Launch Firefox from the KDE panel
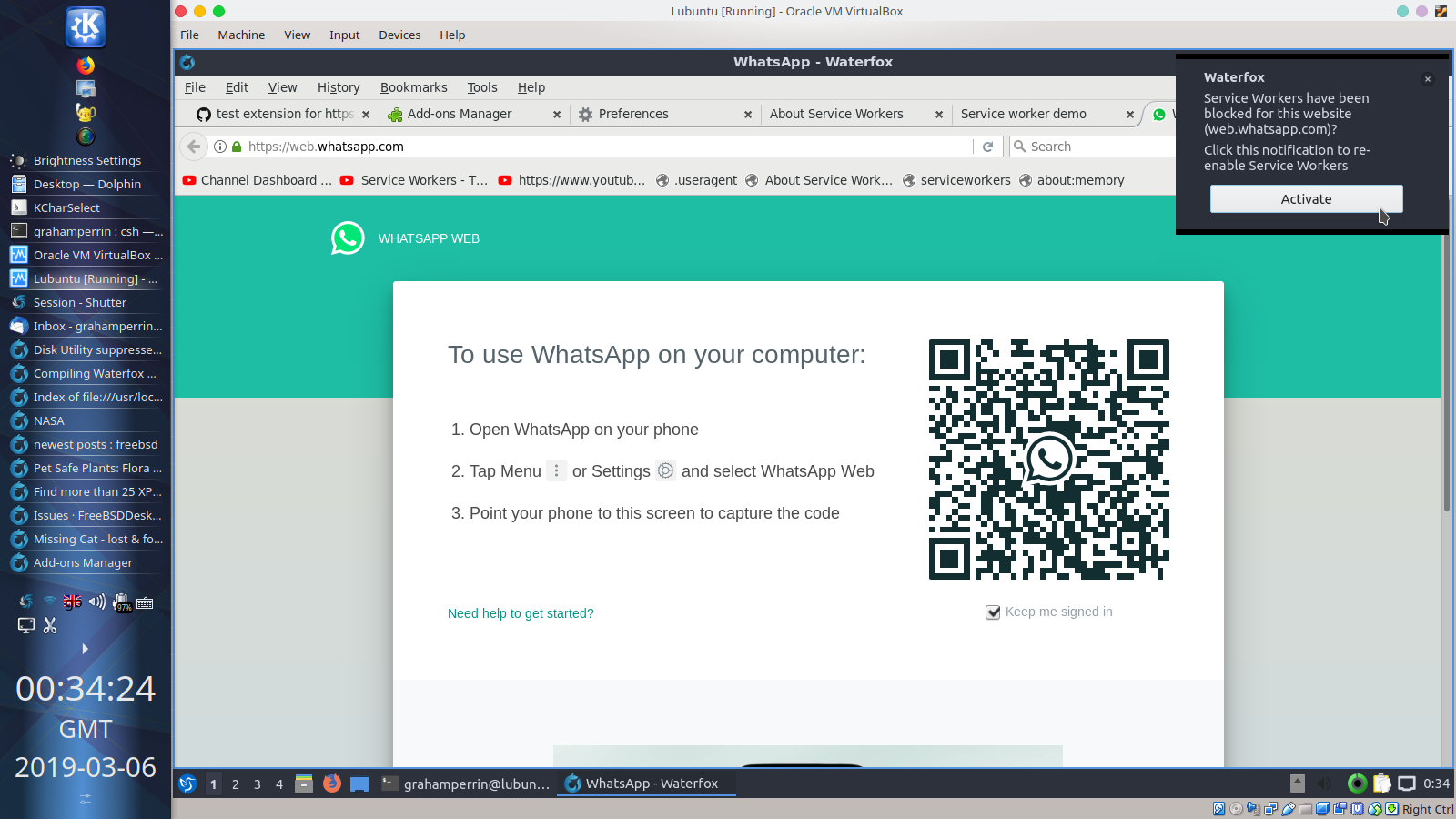1456x819 pixels. click(x=86, y=66)
